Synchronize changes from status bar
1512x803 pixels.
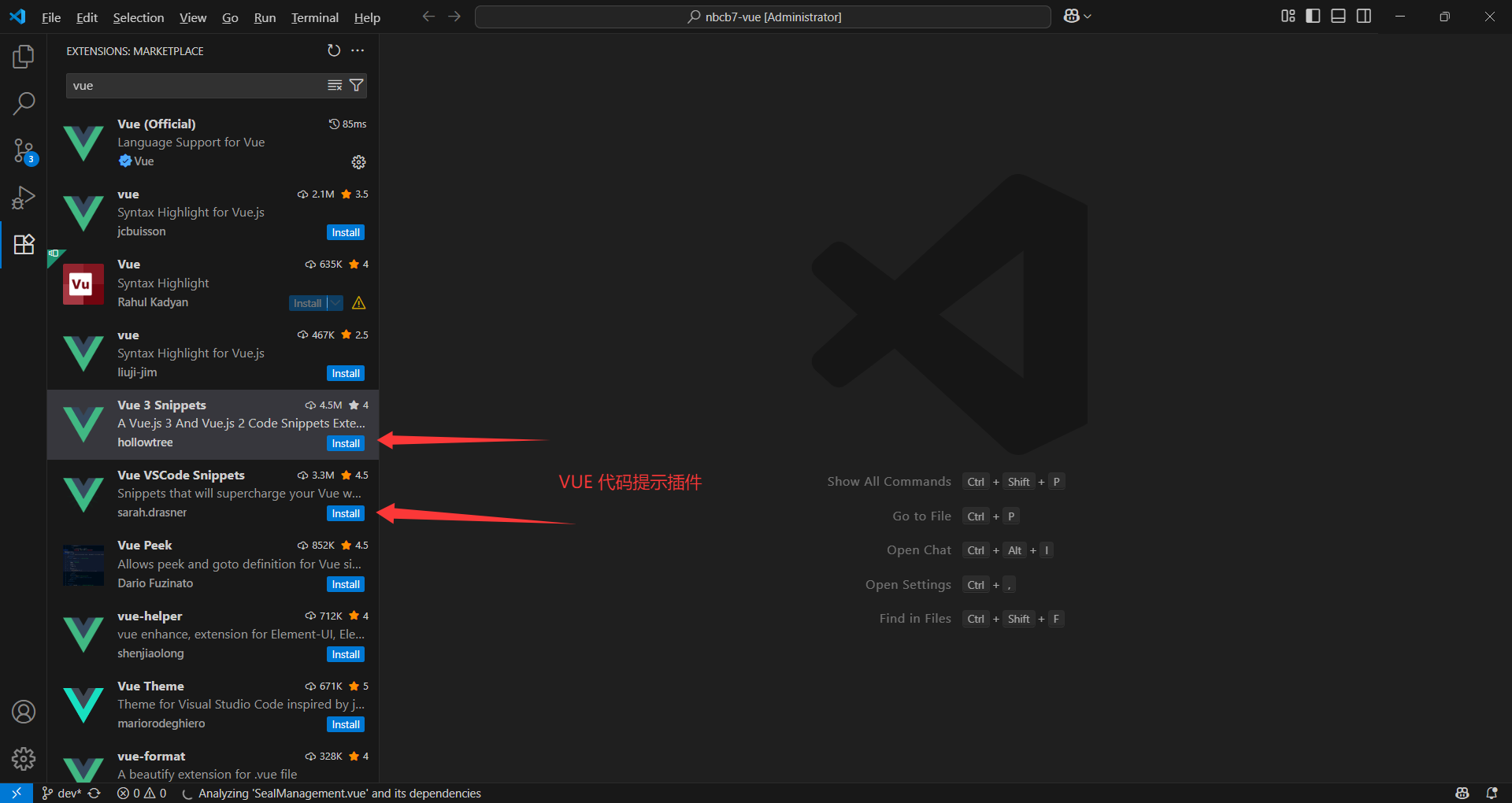pyautogui.click(x=94, y=793)
